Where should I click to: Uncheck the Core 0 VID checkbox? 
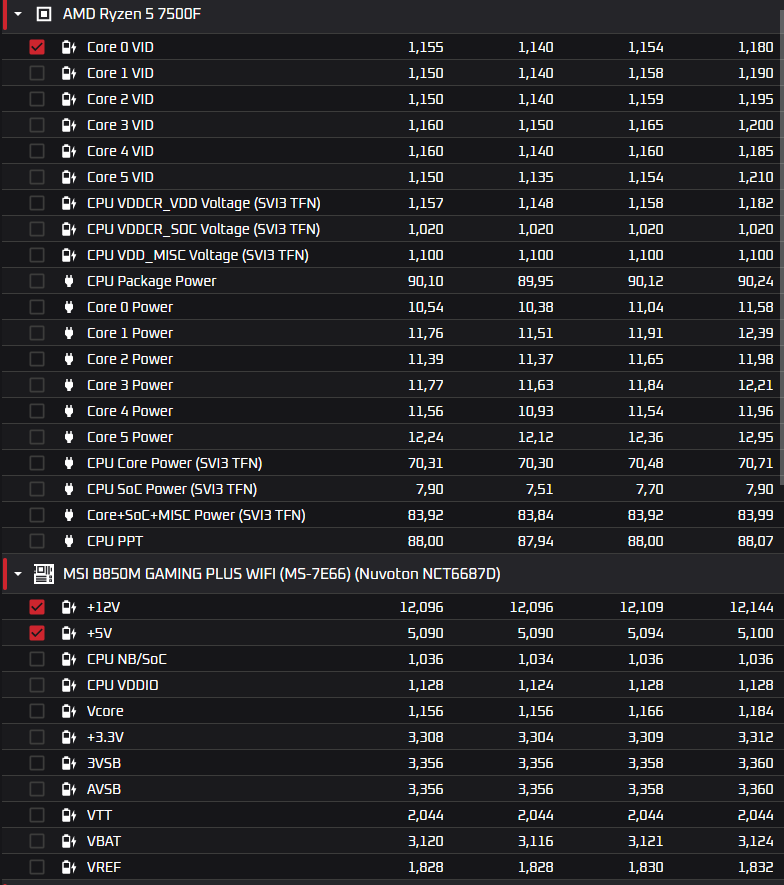pyautogui.click(x=37, y=47)
